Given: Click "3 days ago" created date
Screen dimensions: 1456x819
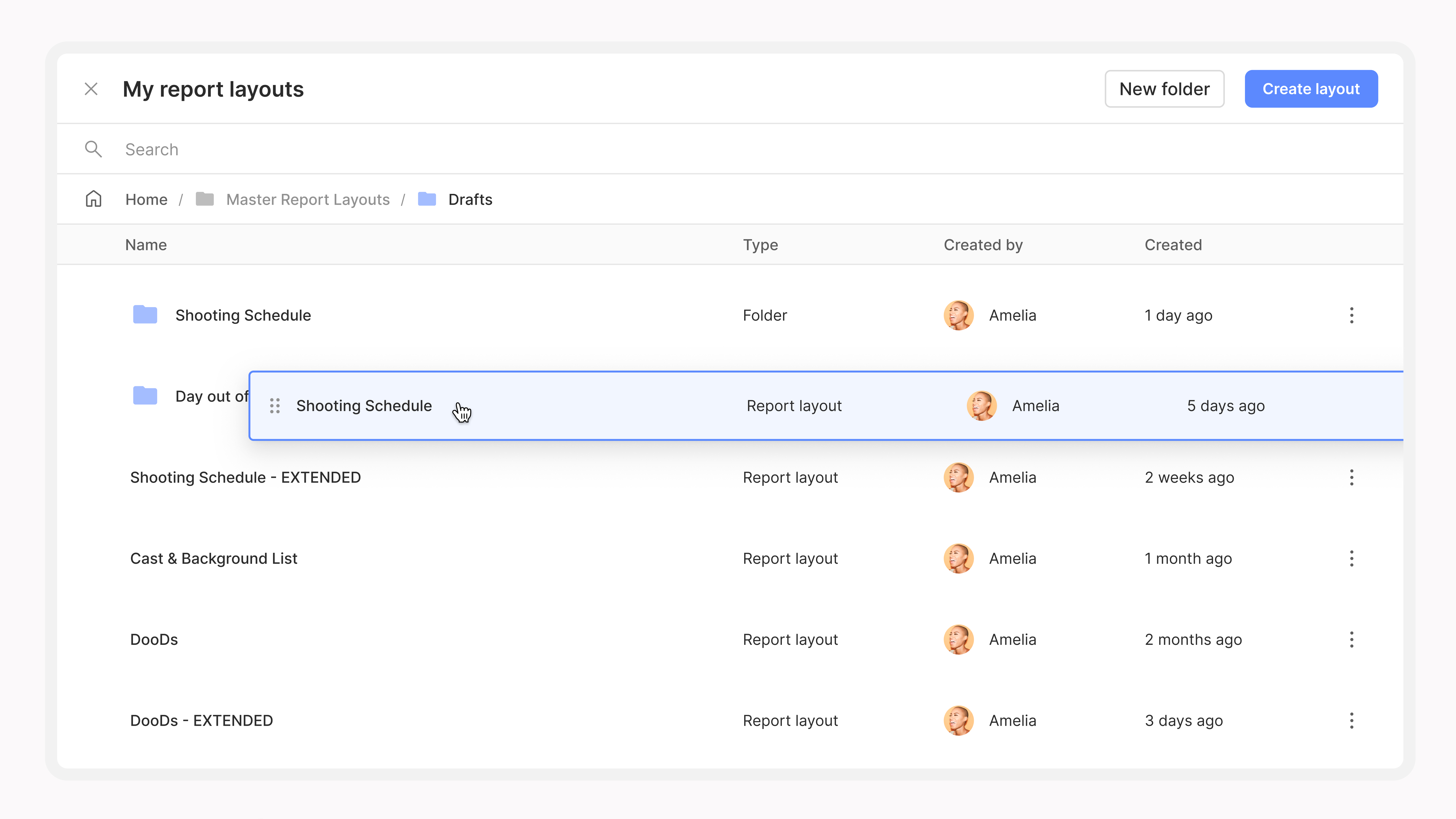Looking at the screenshot, I should (1184, 721).
